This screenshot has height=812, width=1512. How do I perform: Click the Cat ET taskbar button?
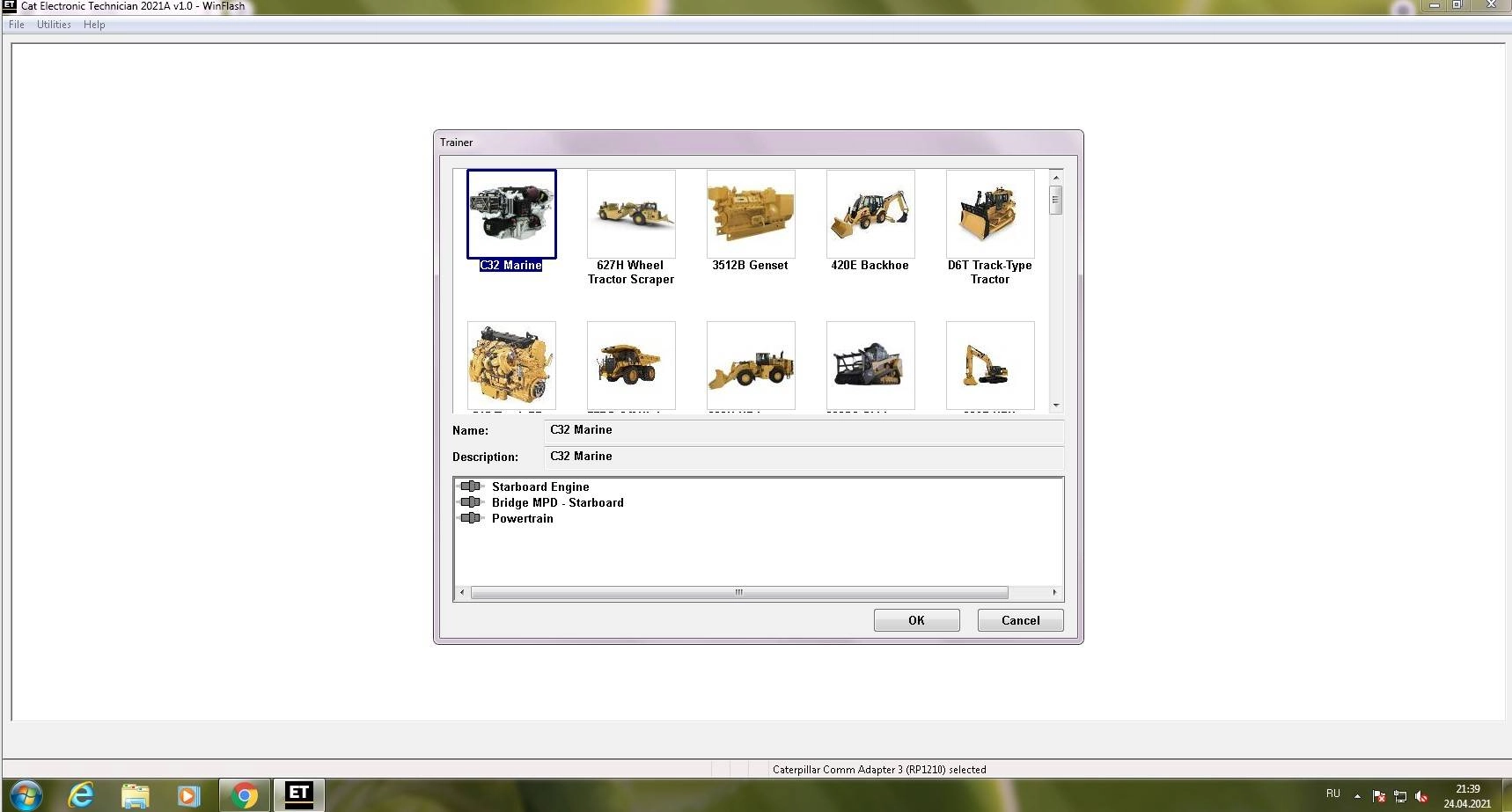(x=298, y=795)
